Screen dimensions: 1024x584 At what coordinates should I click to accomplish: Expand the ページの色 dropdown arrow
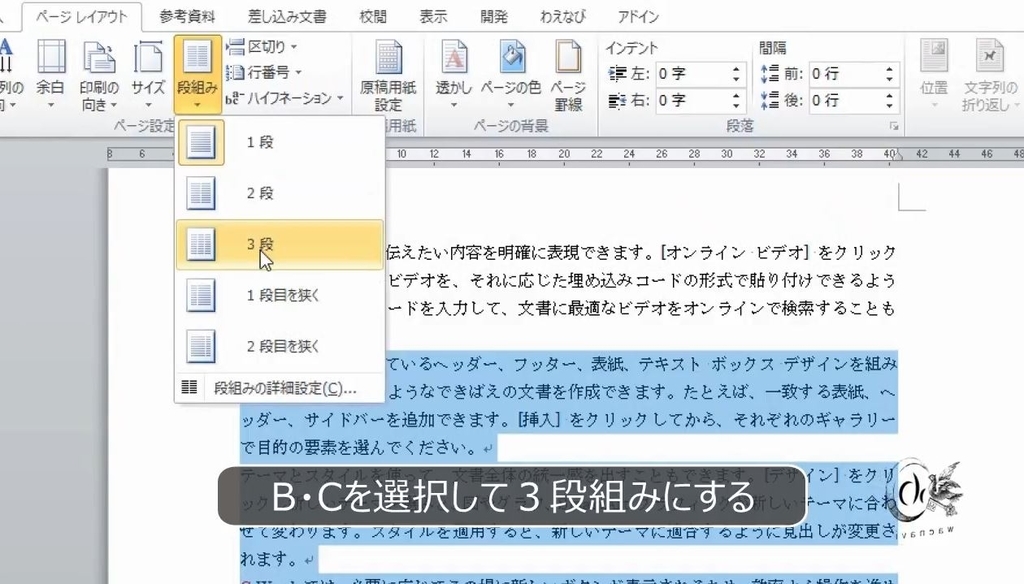coord(511,105)
